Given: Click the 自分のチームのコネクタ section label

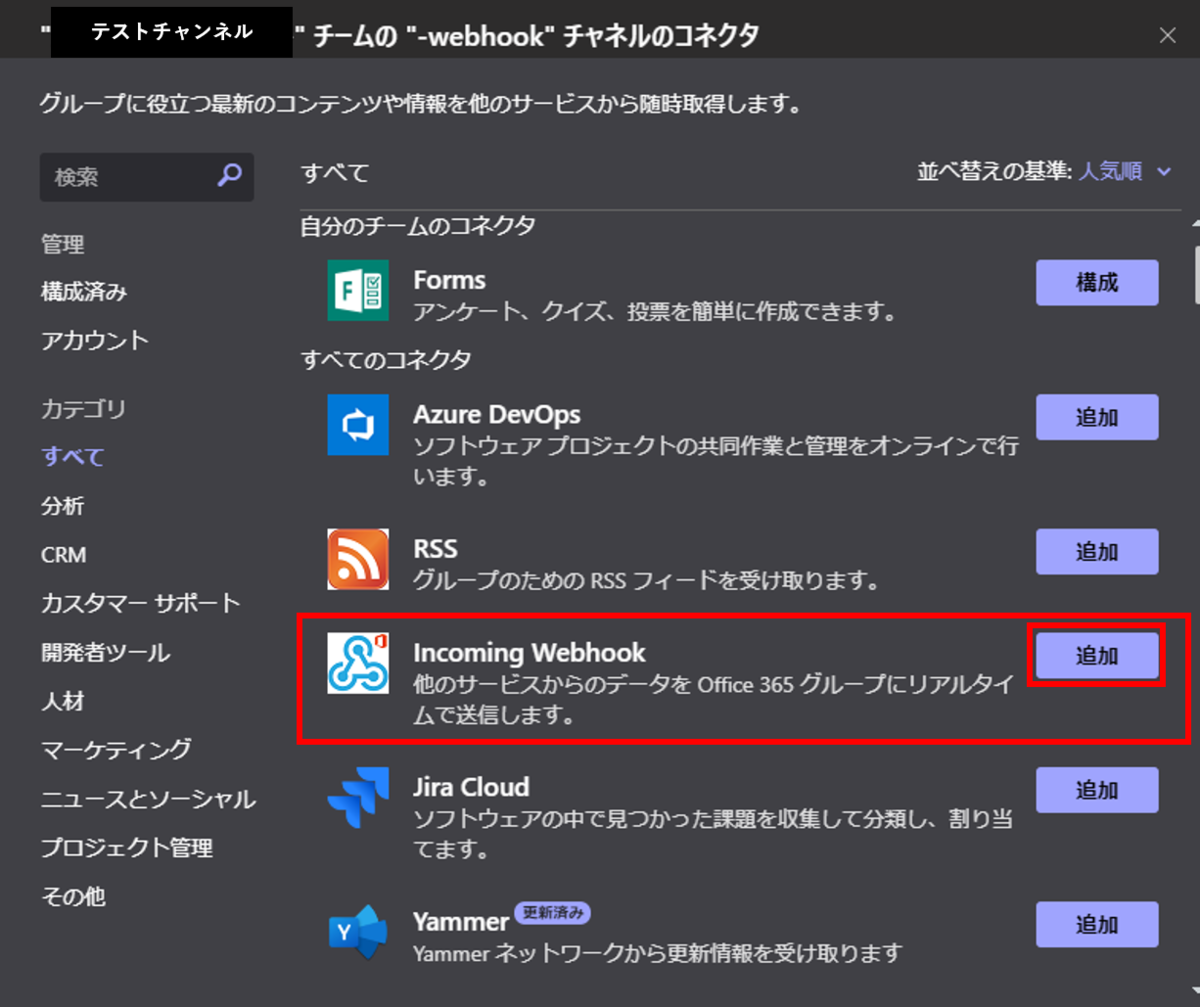Looking at the screenshot, I should 419,226.
